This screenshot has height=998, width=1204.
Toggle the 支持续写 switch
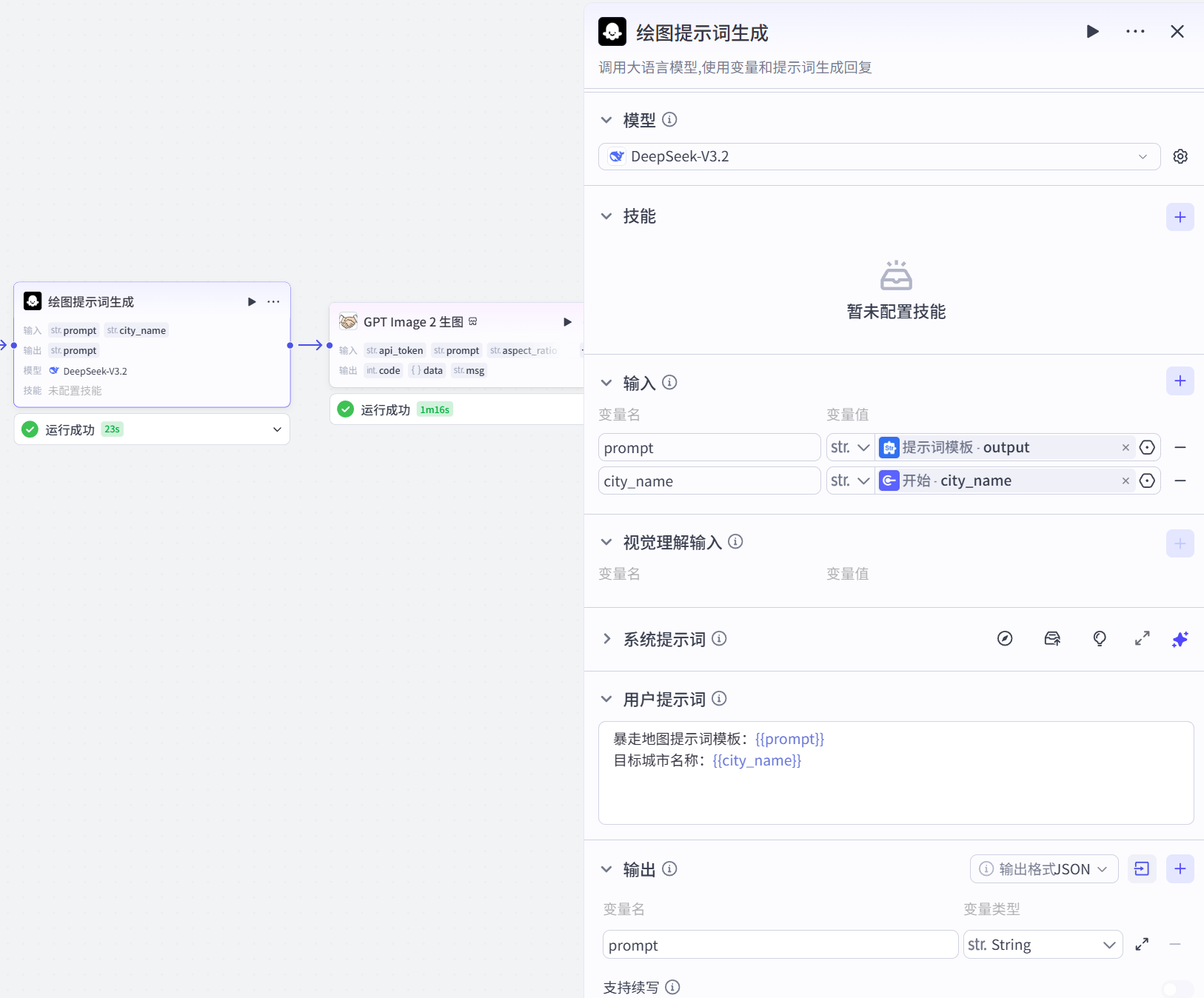click(x=1177, y=989)
